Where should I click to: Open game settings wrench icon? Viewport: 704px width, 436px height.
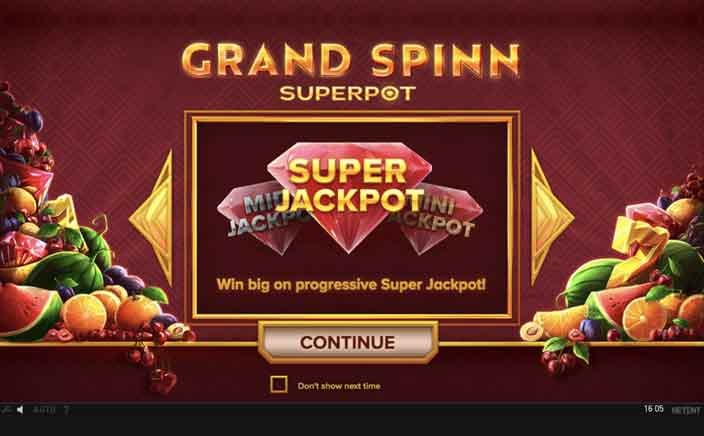click(5, 410)
